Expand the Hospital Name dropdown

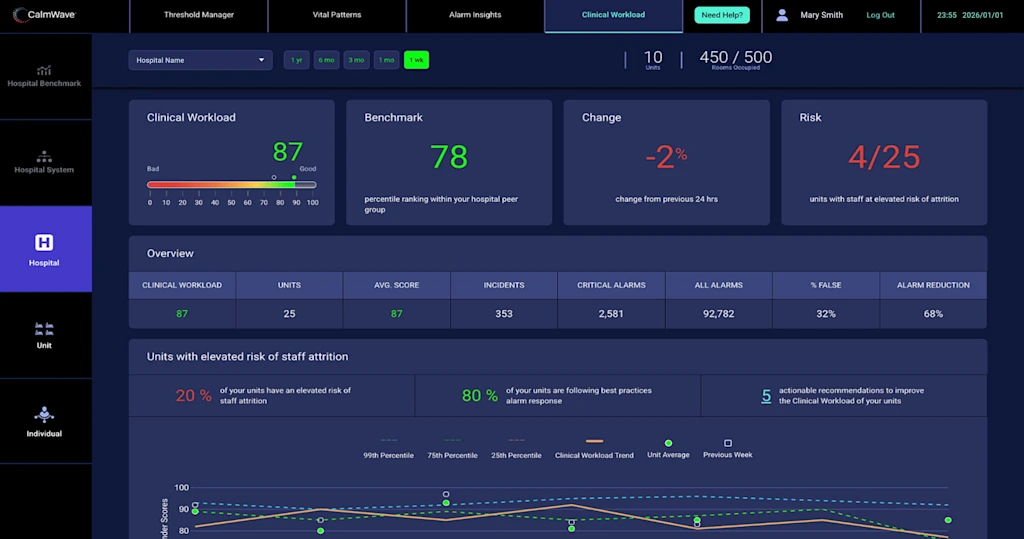200,60
